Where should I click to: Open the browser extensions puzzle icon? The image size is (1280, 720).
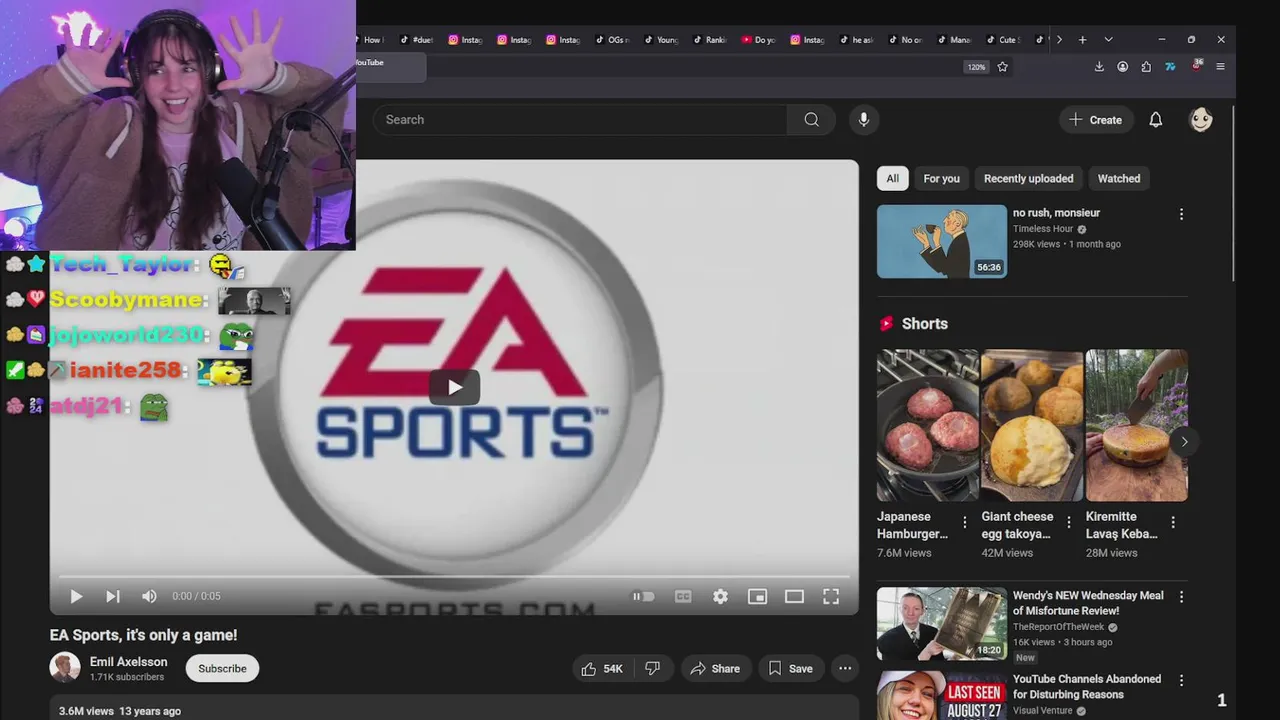(x=1146, y=67)
